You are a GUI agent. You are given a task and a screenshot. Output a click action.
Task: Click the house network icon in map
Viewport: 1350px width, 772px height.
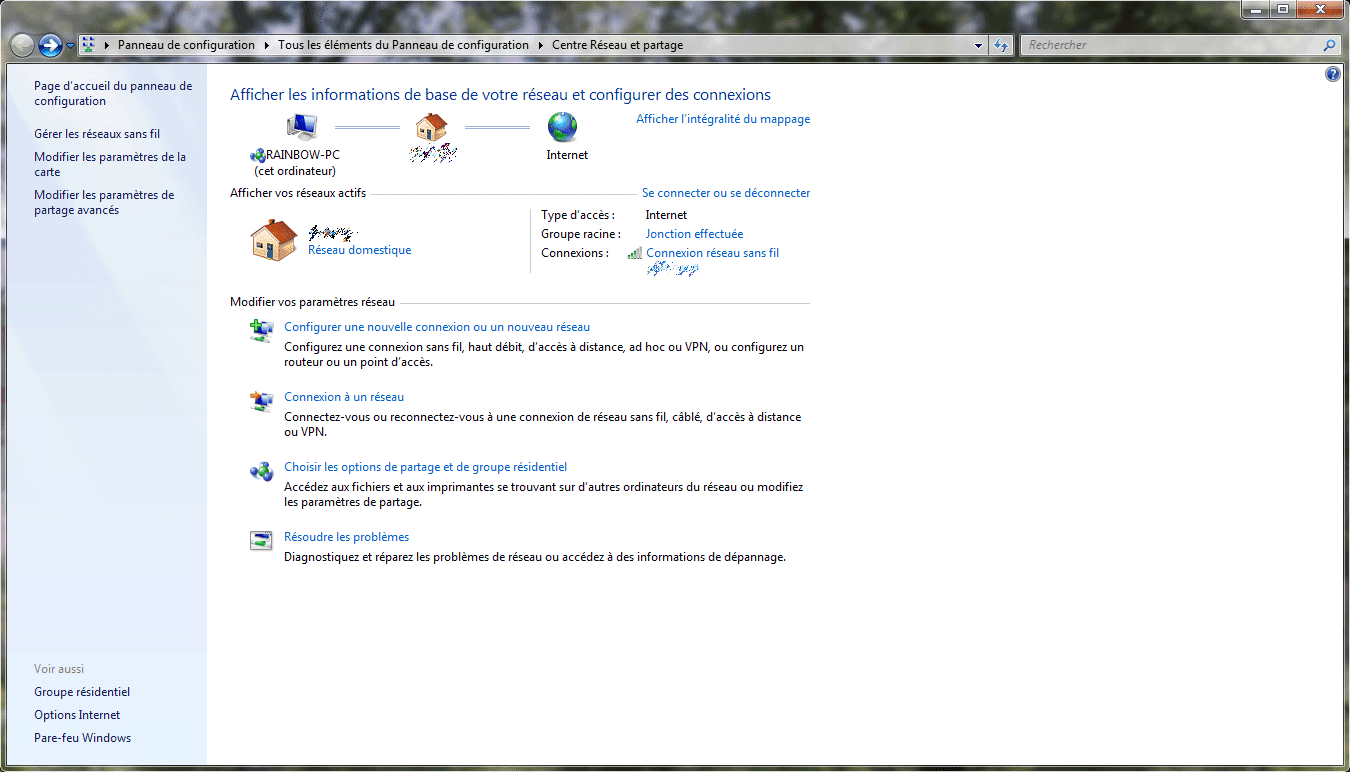tap(431, 127)
